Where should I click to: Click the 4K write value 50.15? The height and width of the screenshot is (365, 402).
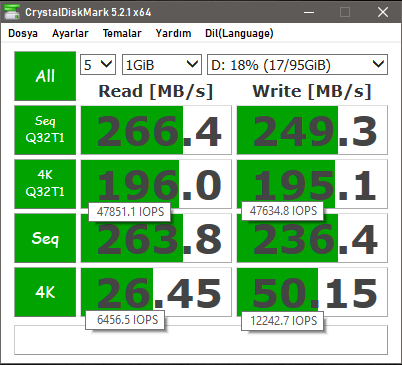[312, 292]
